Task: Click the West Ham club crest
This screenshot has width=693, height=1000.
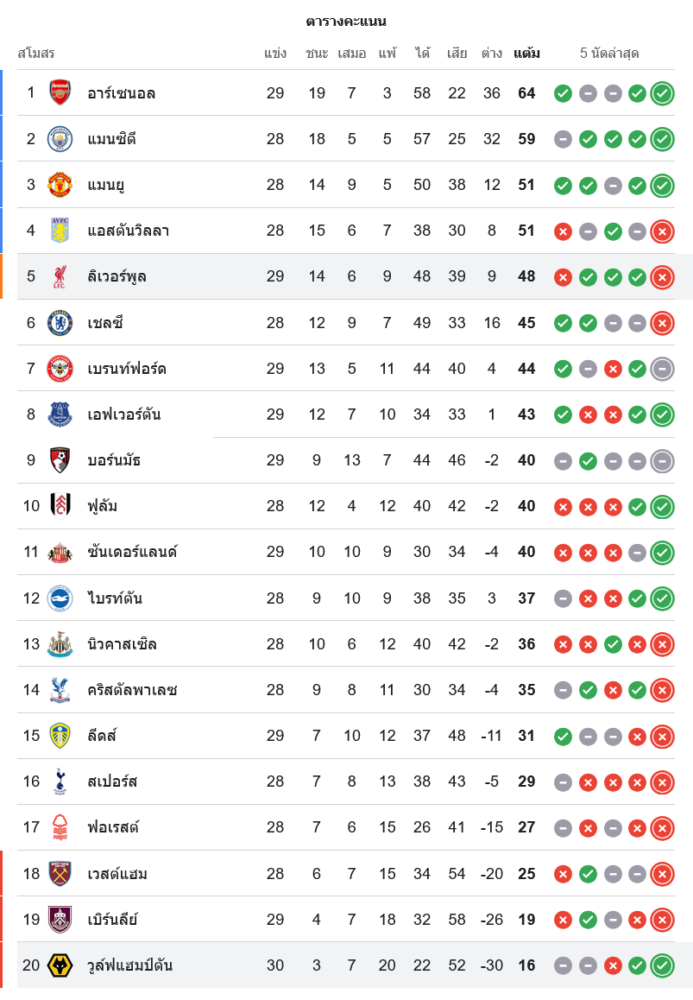Action: coord(60,874)
